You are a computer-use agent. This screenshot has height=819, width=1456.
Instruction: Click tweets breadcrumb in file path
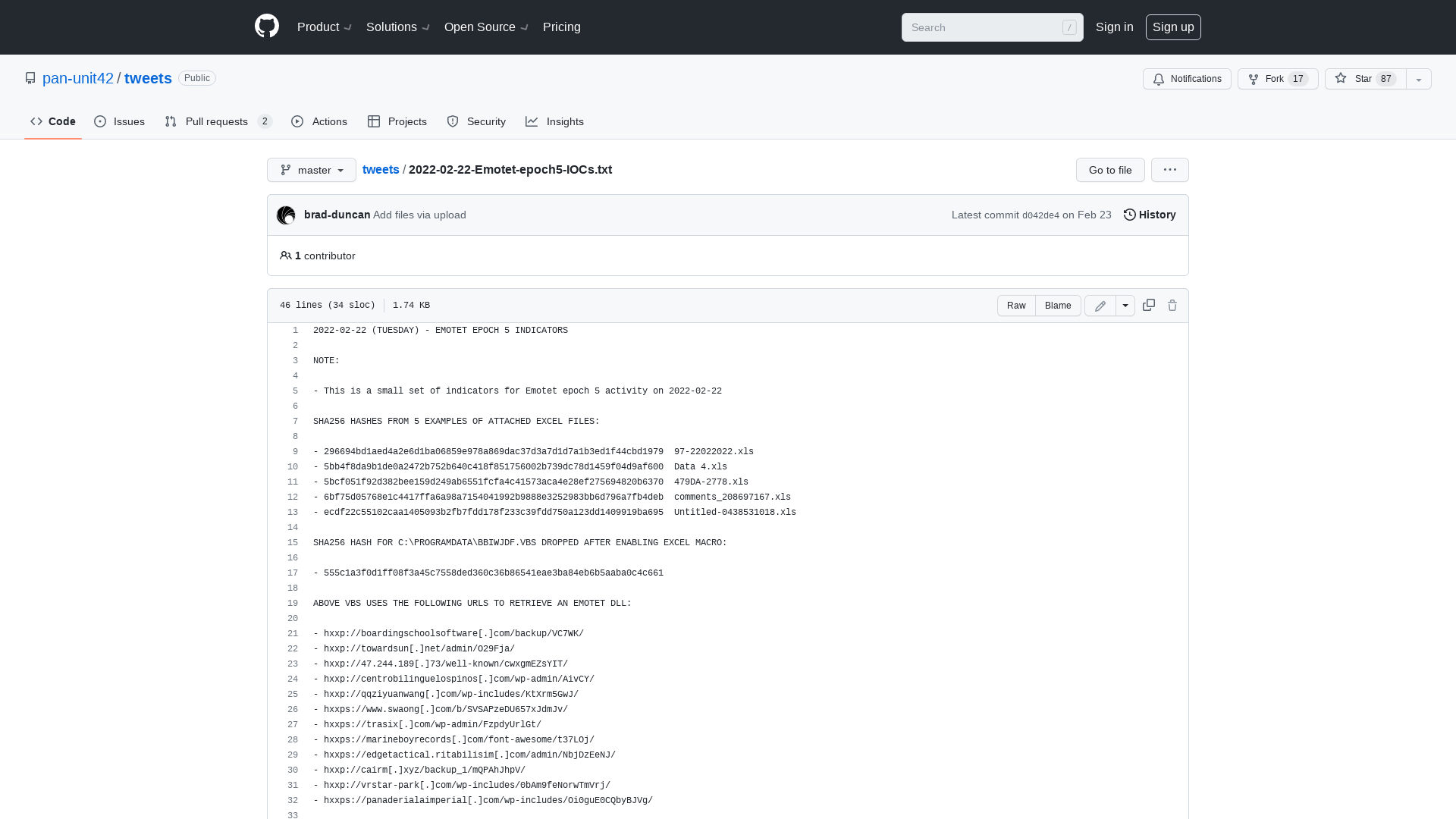(381, 170)
